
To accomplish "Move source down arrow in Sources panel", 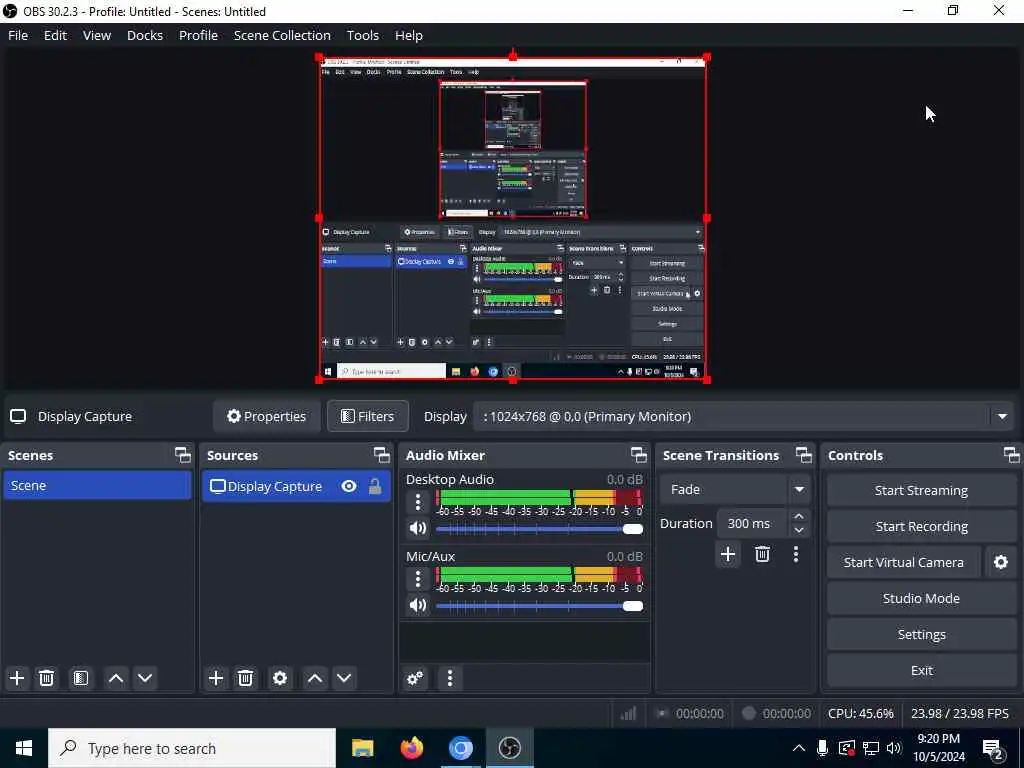I will (x=344, y=678).
